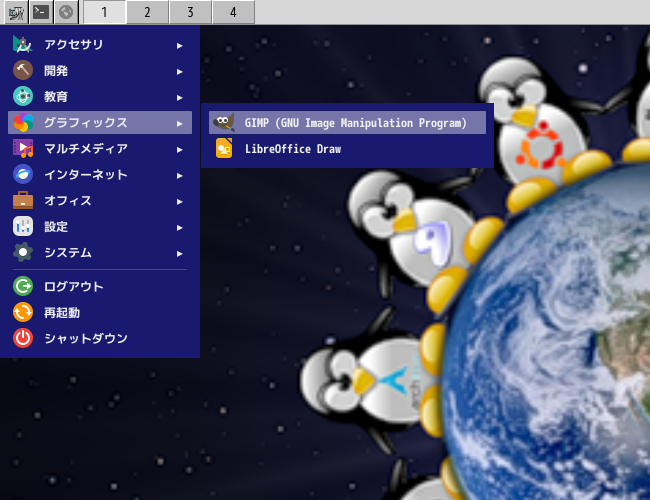Expand the 設定 submenu arrow
650x500 pixels.
coord(179,228)
